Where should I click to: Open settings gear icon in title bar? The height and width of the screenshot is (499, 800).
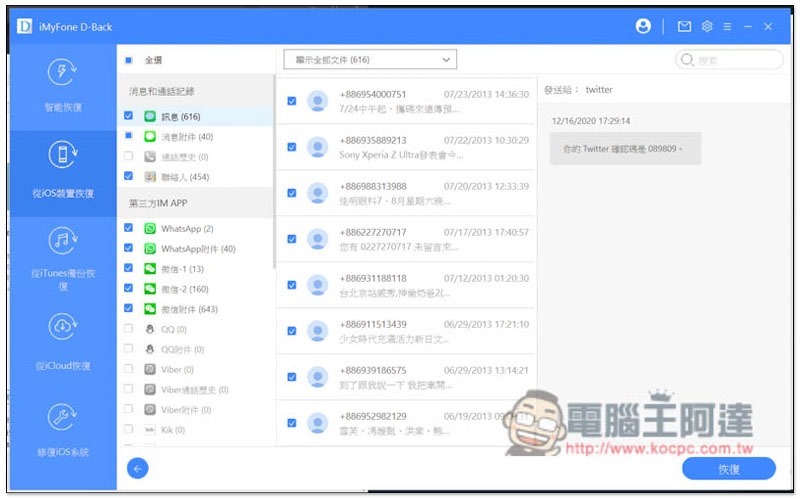[x=707, y=27]
